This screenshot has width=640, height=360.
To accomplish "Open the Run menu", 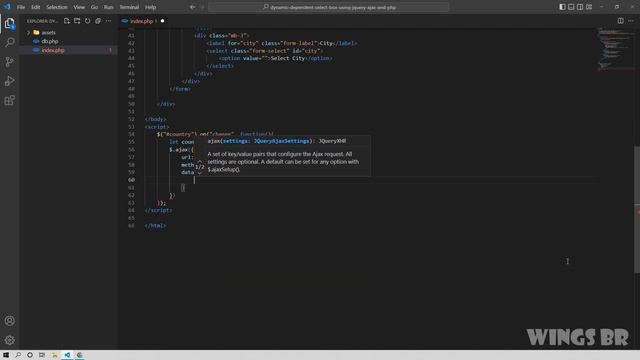I will [109, 7].
